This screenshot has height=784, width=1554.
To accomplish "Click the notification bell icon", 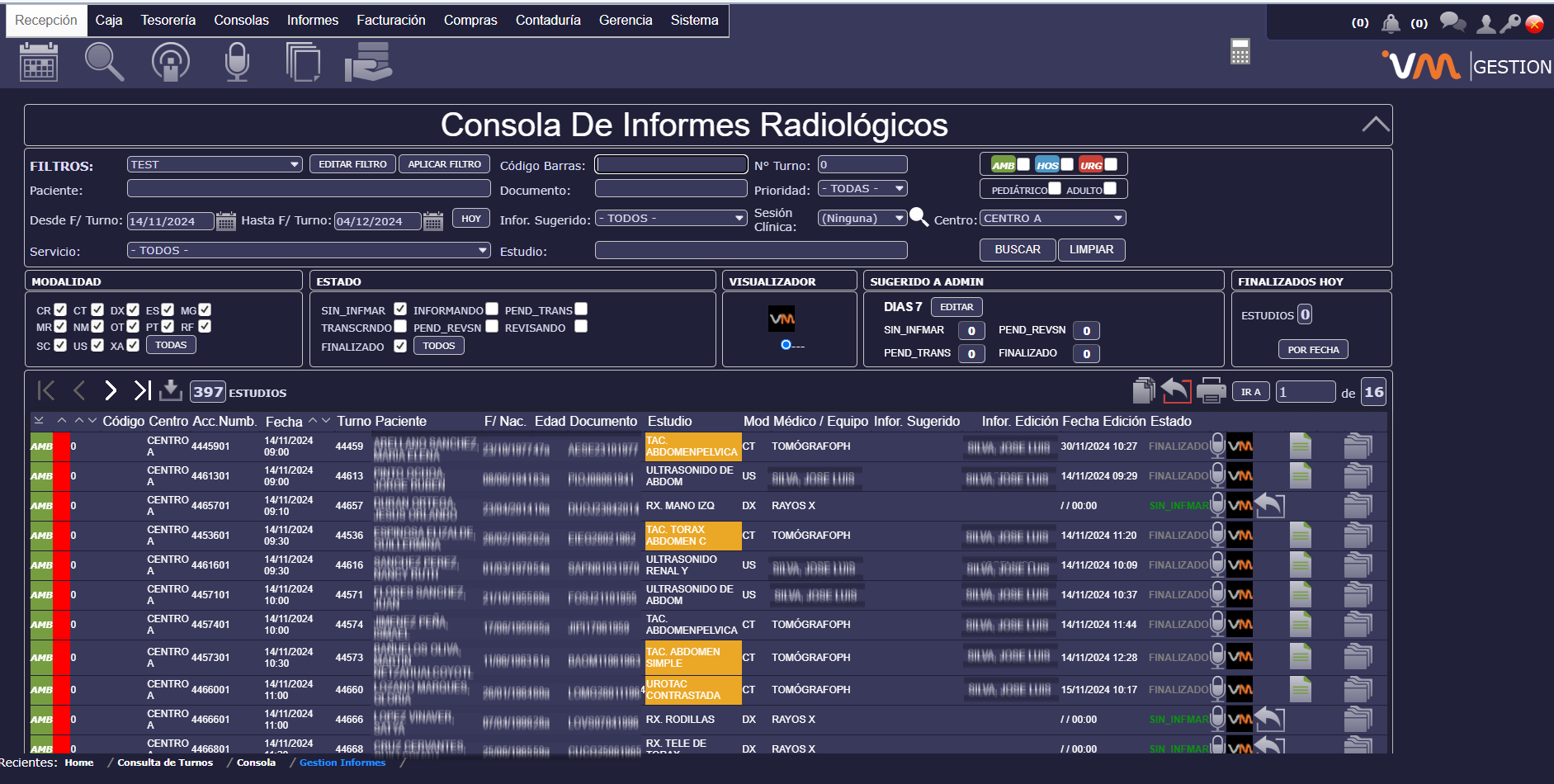I will (1391, 23).
